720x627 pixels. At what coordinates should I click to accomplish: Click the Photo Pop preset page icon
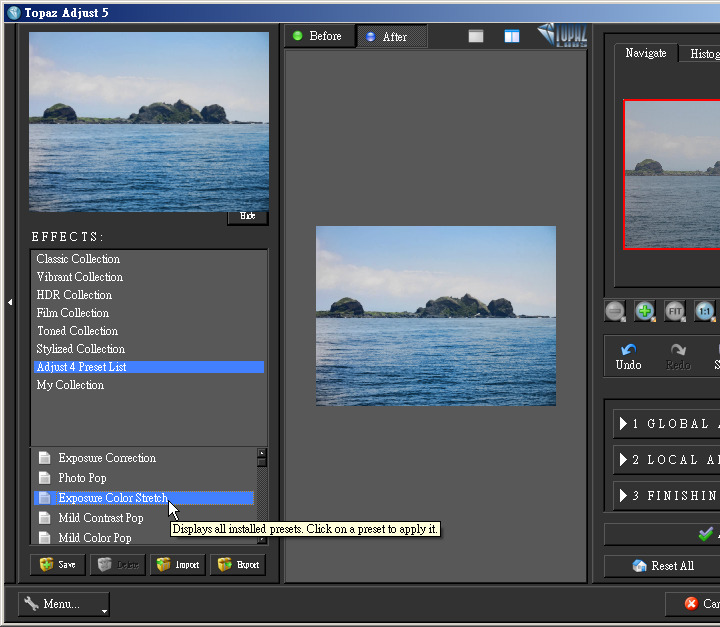(x=45, y=478)
